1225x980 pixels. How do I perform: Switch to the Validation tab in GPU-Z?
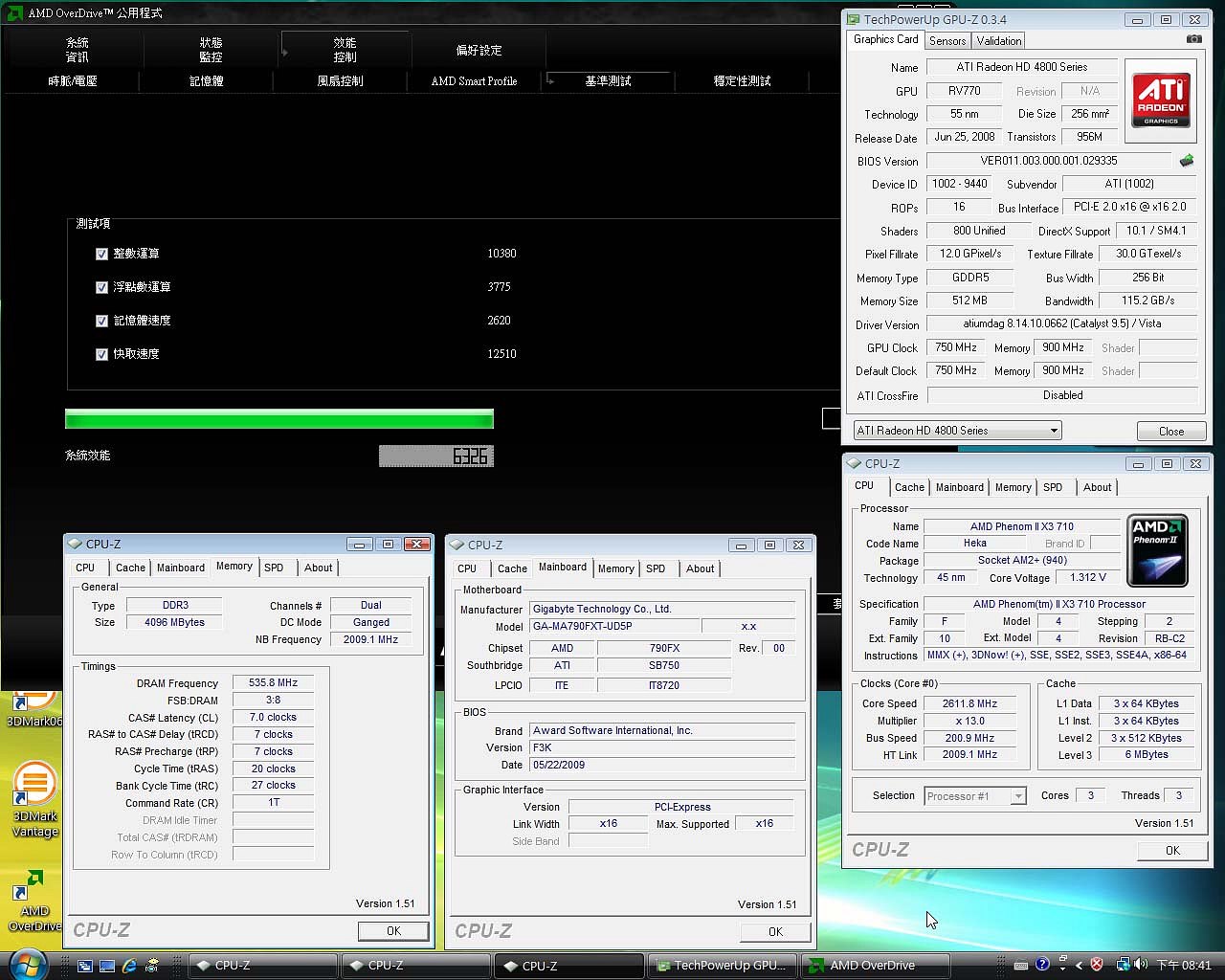(999, 41)
